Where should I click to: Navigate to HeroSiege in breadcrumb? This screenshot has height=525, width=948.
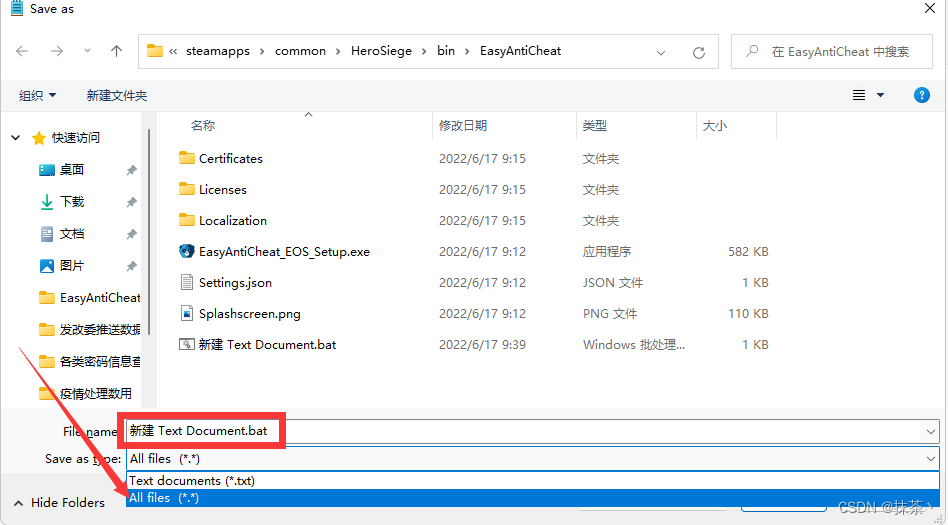381,51
